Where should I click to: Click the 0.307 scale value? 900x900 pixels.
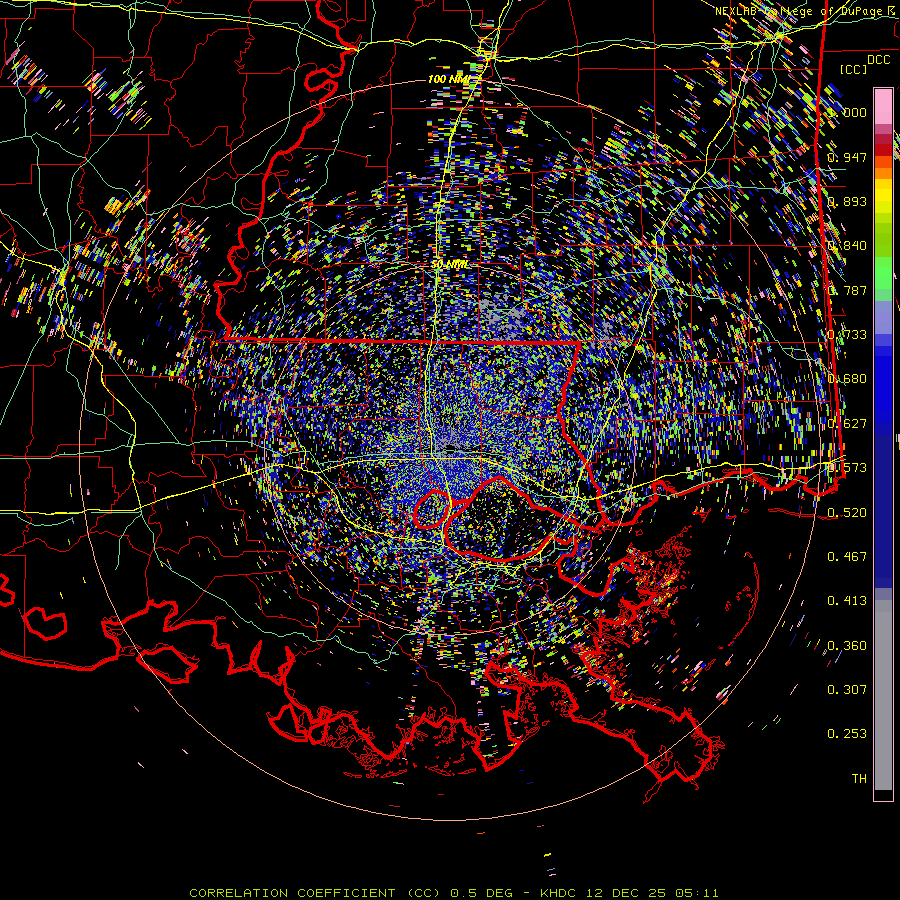click(847, 690)
